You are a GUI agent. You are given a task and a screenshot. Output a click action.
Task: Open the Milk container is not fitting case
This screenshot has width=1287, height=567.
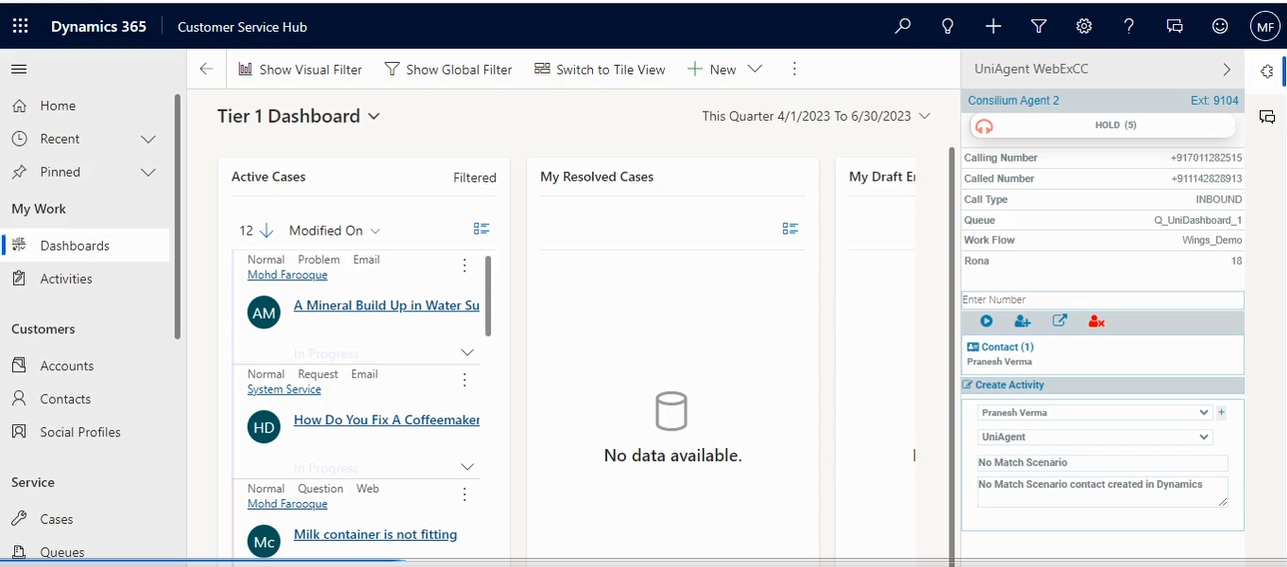pyautogui.click(x=375, y=535)
